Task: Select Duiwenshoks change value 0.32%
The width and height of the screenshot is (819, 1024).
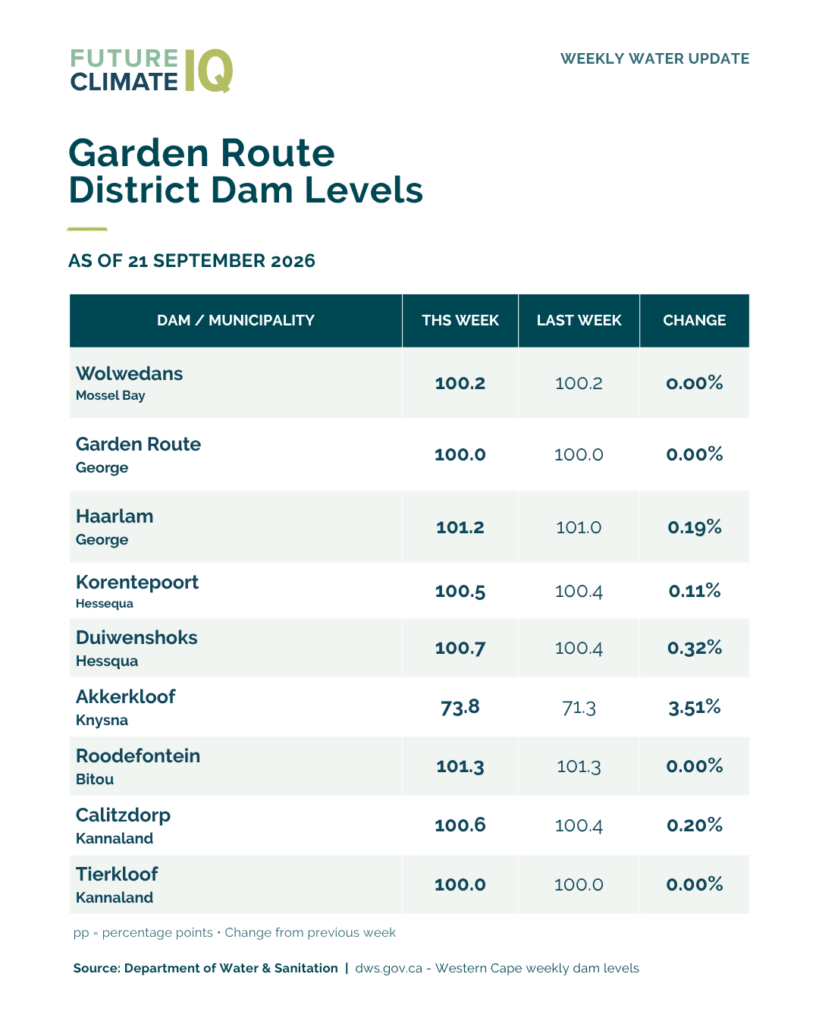Action: point(694,648)
